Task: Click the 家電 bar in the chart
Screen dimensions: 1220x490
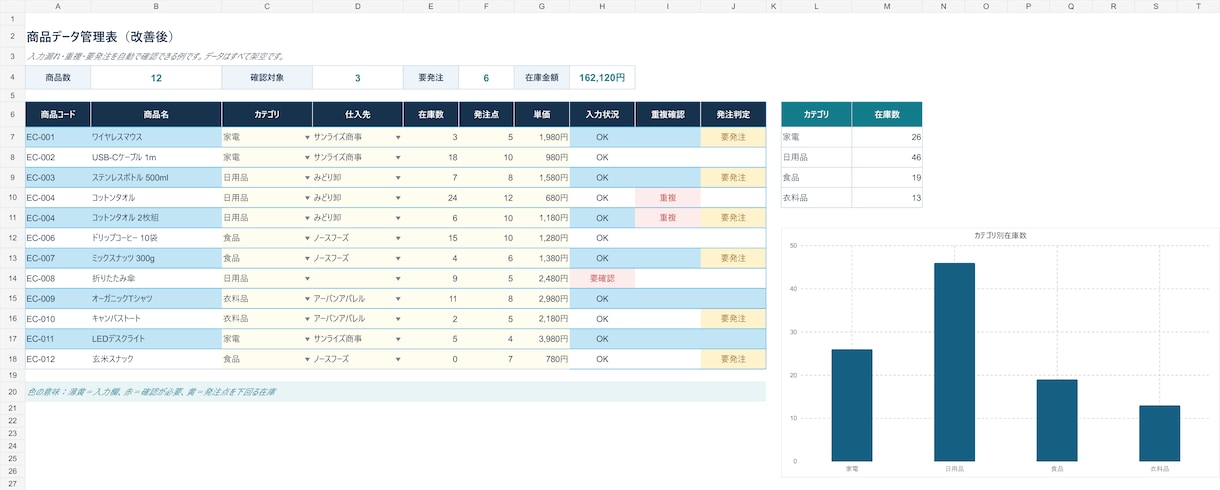Action: click(x=852, y=405)
